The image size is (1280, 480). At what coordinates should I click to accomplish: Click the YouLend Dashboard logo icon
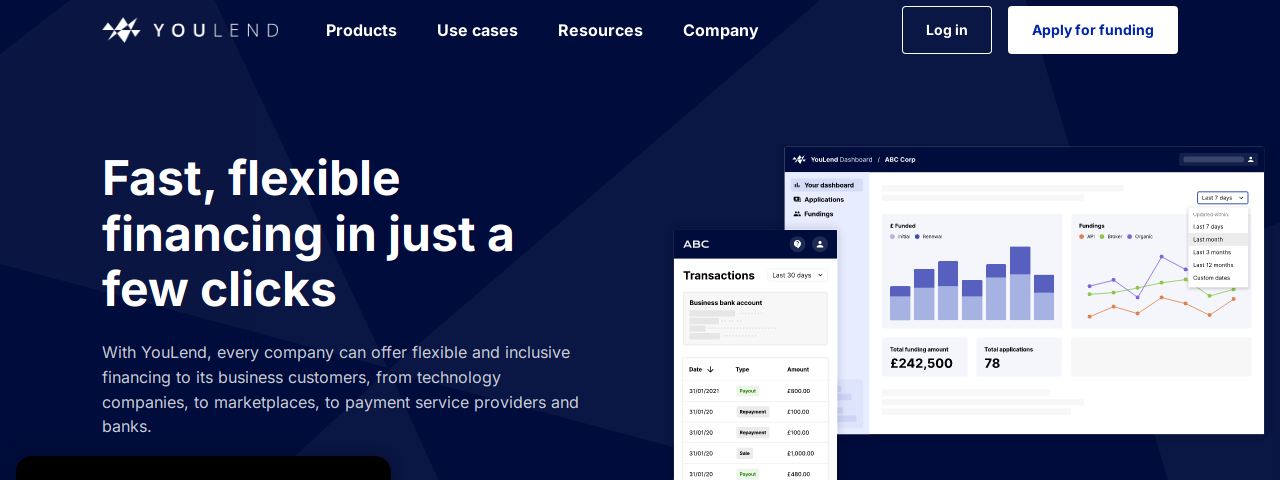click(x=799, y=159)
